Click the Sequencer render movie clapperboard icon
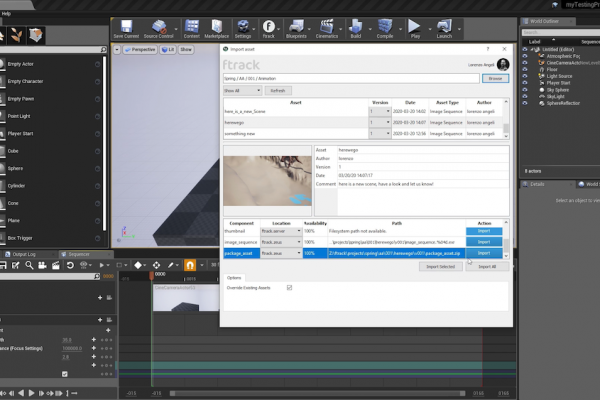Screen dimensions: 600x400 [x=56, y=265]
